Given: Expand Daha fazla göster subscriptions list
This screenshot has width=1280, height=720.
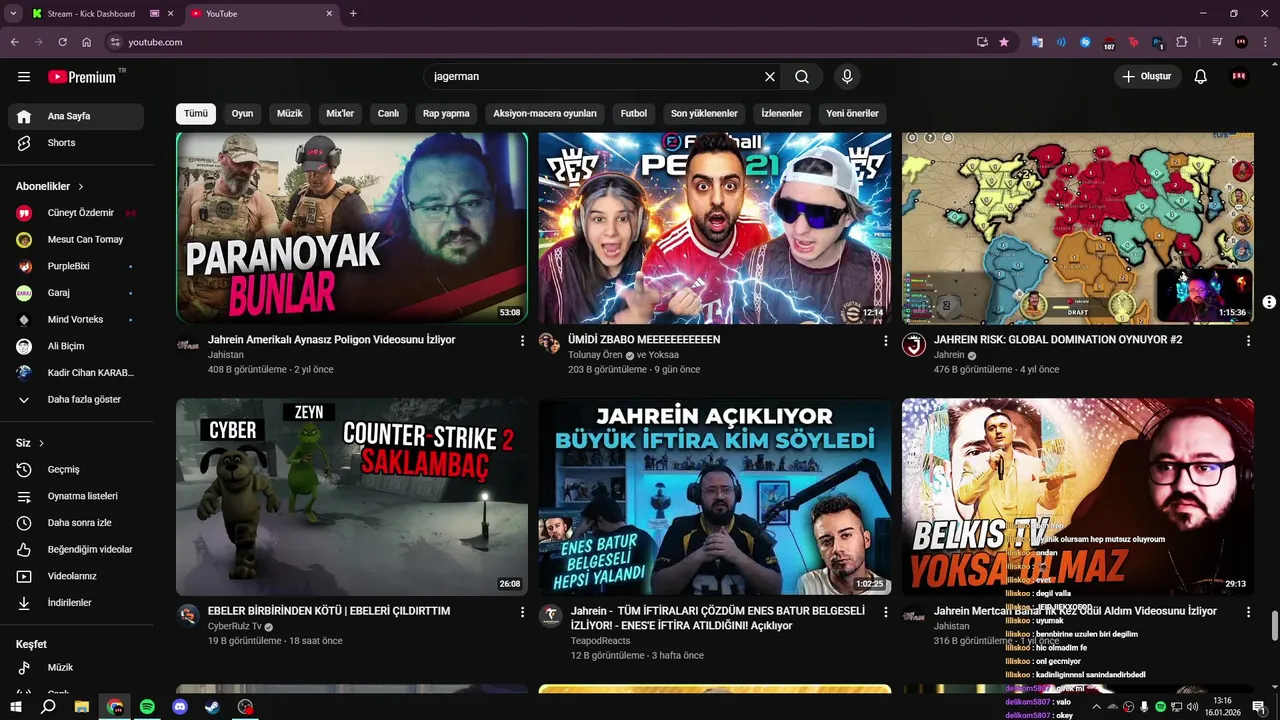Looking at the screenshot, I should 76,400.
